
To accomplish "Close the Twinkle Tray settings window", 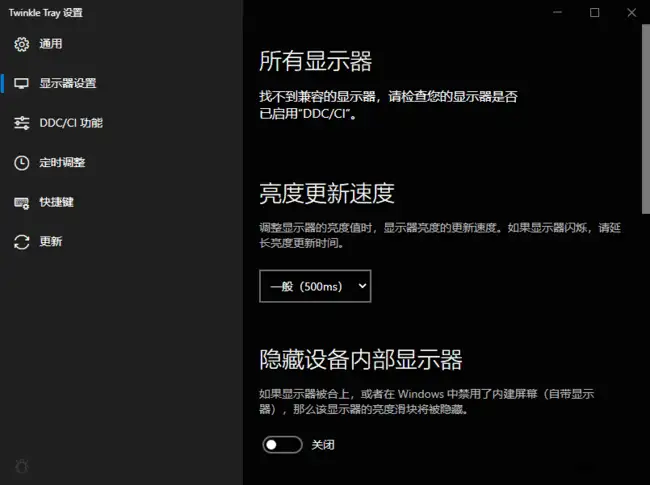I will 631,12.
